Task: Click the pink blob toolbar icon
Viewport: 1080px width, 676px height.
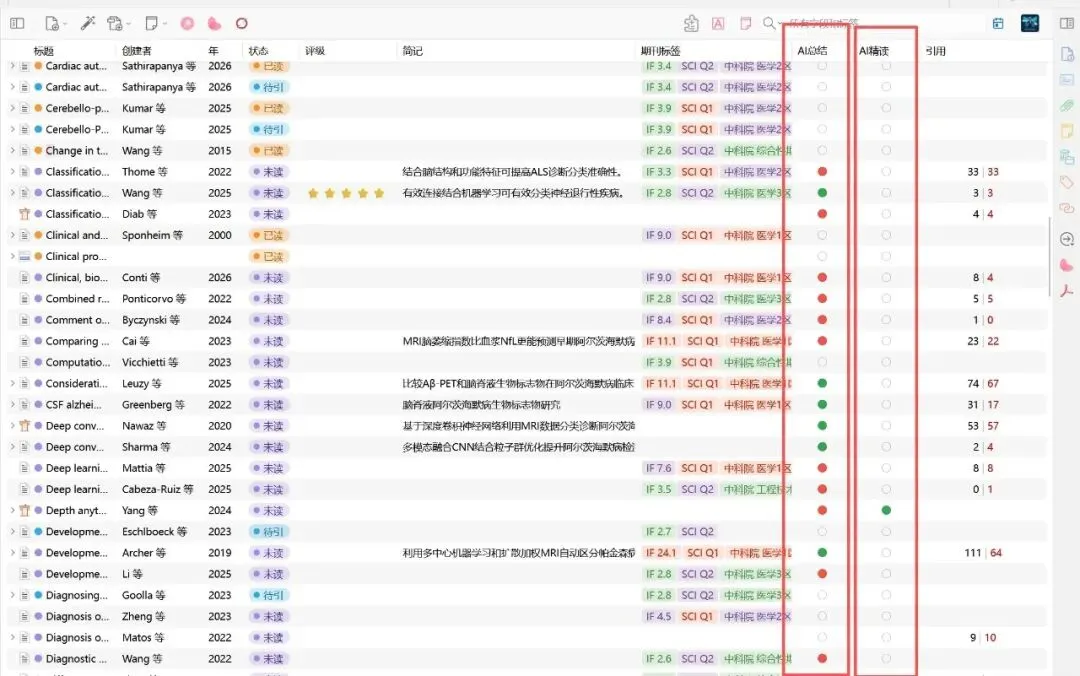Action: [214, 23]
